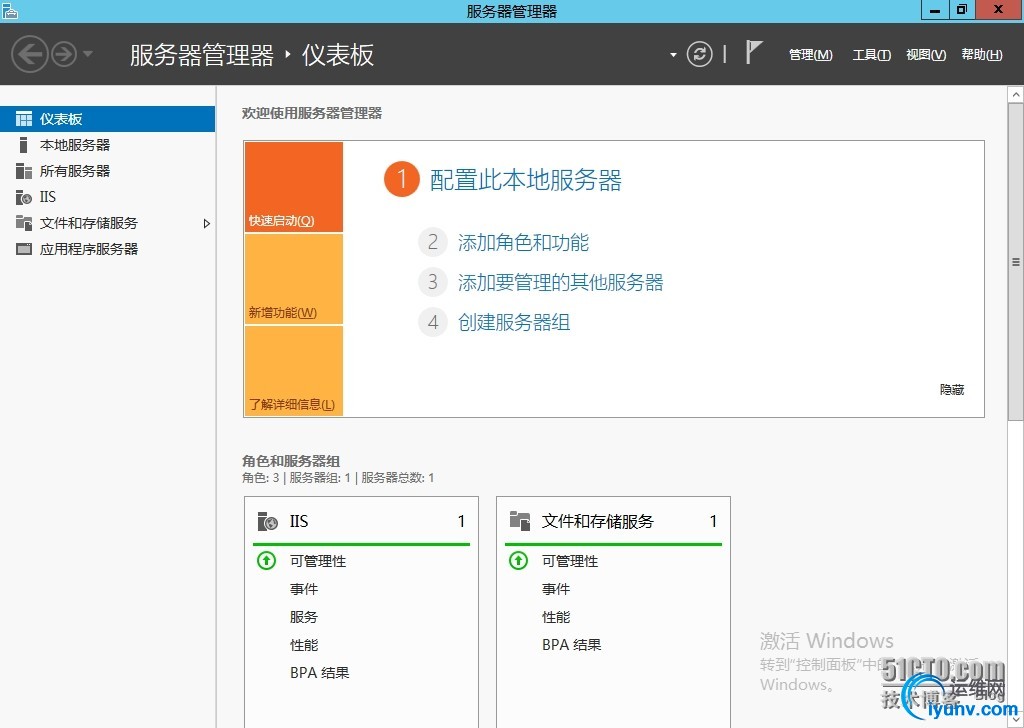Click 添加要管理的其他服务器 link
Image resolution: width=1024 pixels, height=728 pixels.
(x=560, y=283)
